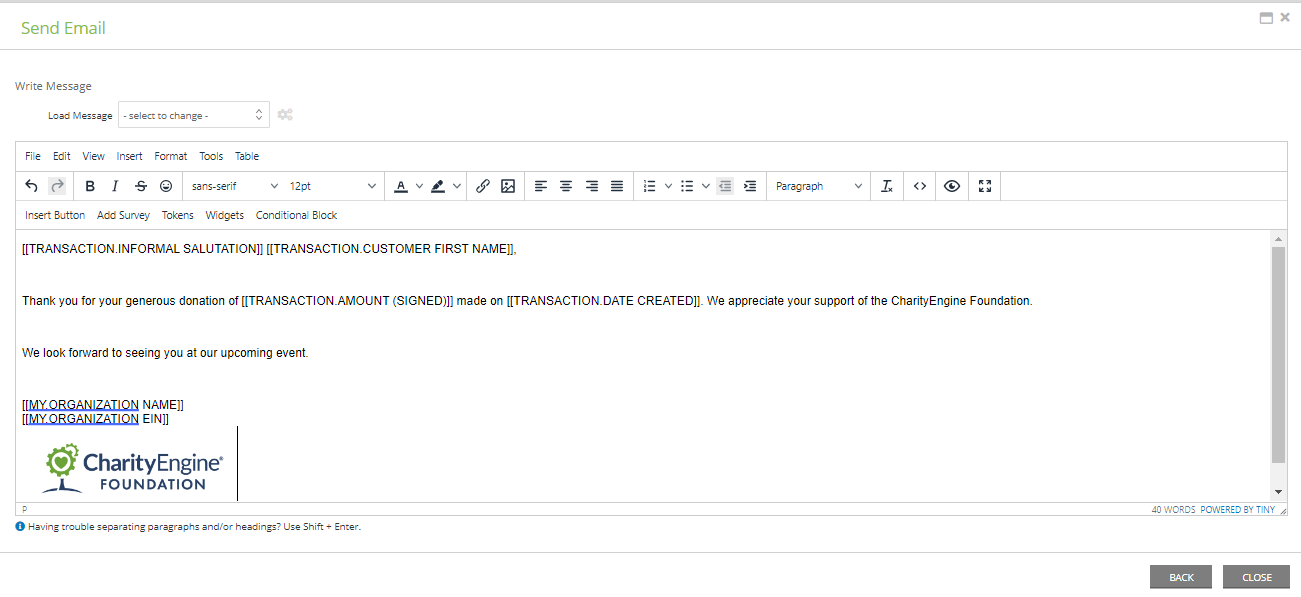The height and width of the screenshot is (597, 1301).
Task: Click the editor vertical scrollbar thumb
Action: click(x=1279, y=355)
